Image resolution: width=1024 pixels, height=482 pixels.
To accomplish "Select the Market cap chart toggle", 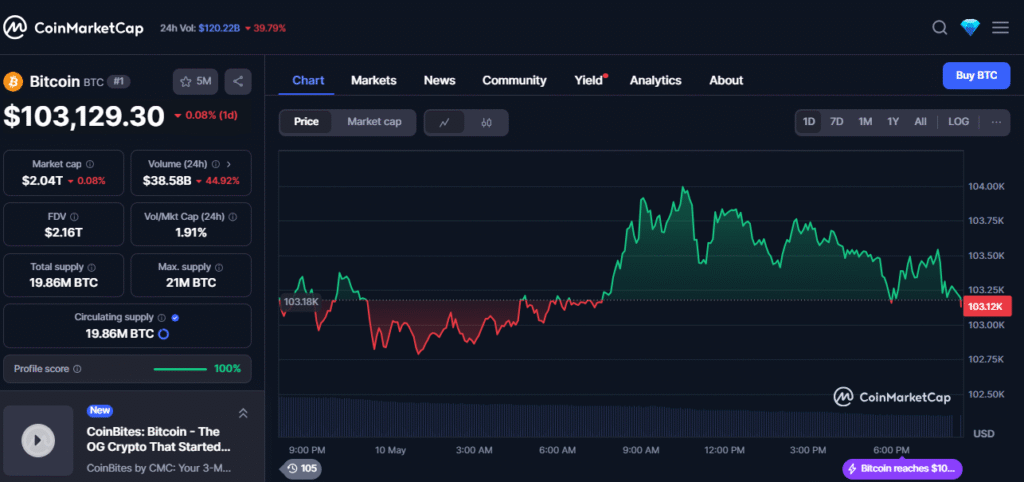I will pyautogui.click(x=374, y=122).
